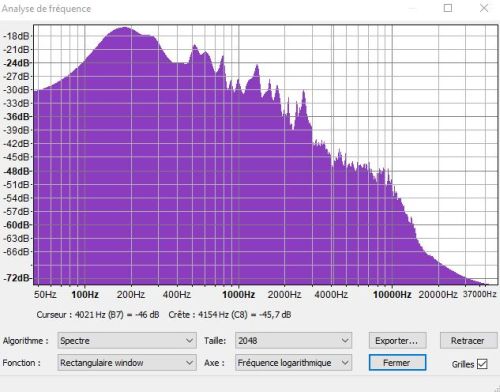Screen dimensions: 500x392
Task: Open the Algorithme dropdown showing Spectre
Action: coord(127,341)
